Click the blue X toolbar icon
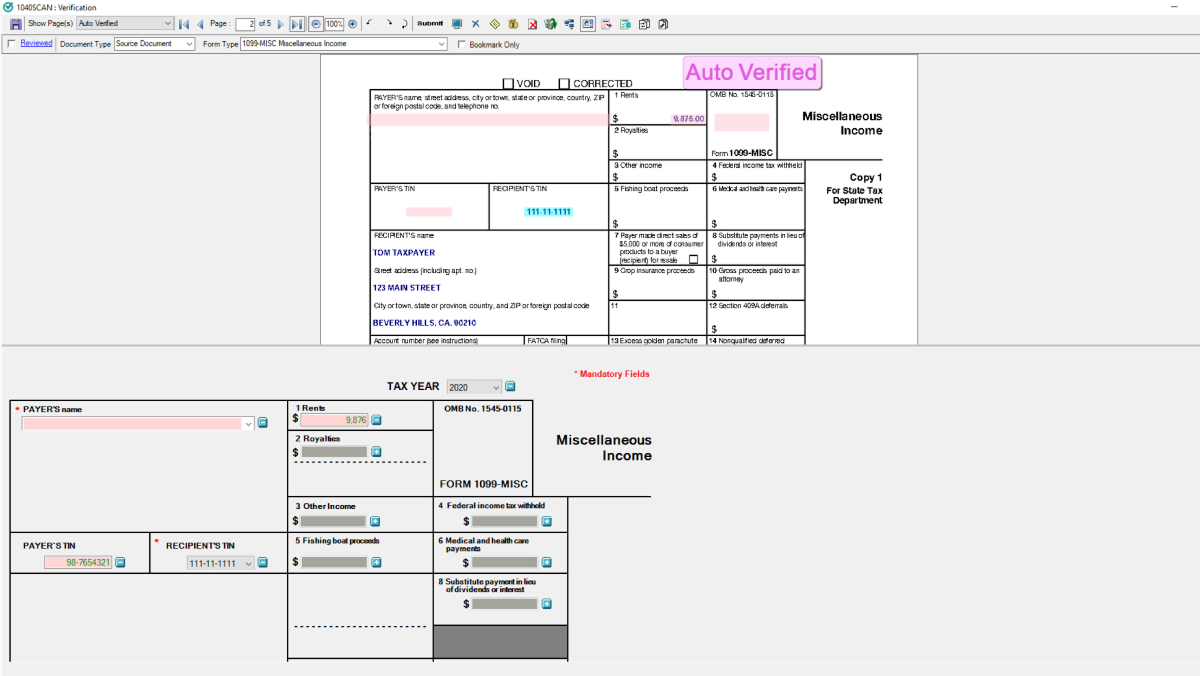This screenshot has width=1200, height=676. tap(475, 23)
